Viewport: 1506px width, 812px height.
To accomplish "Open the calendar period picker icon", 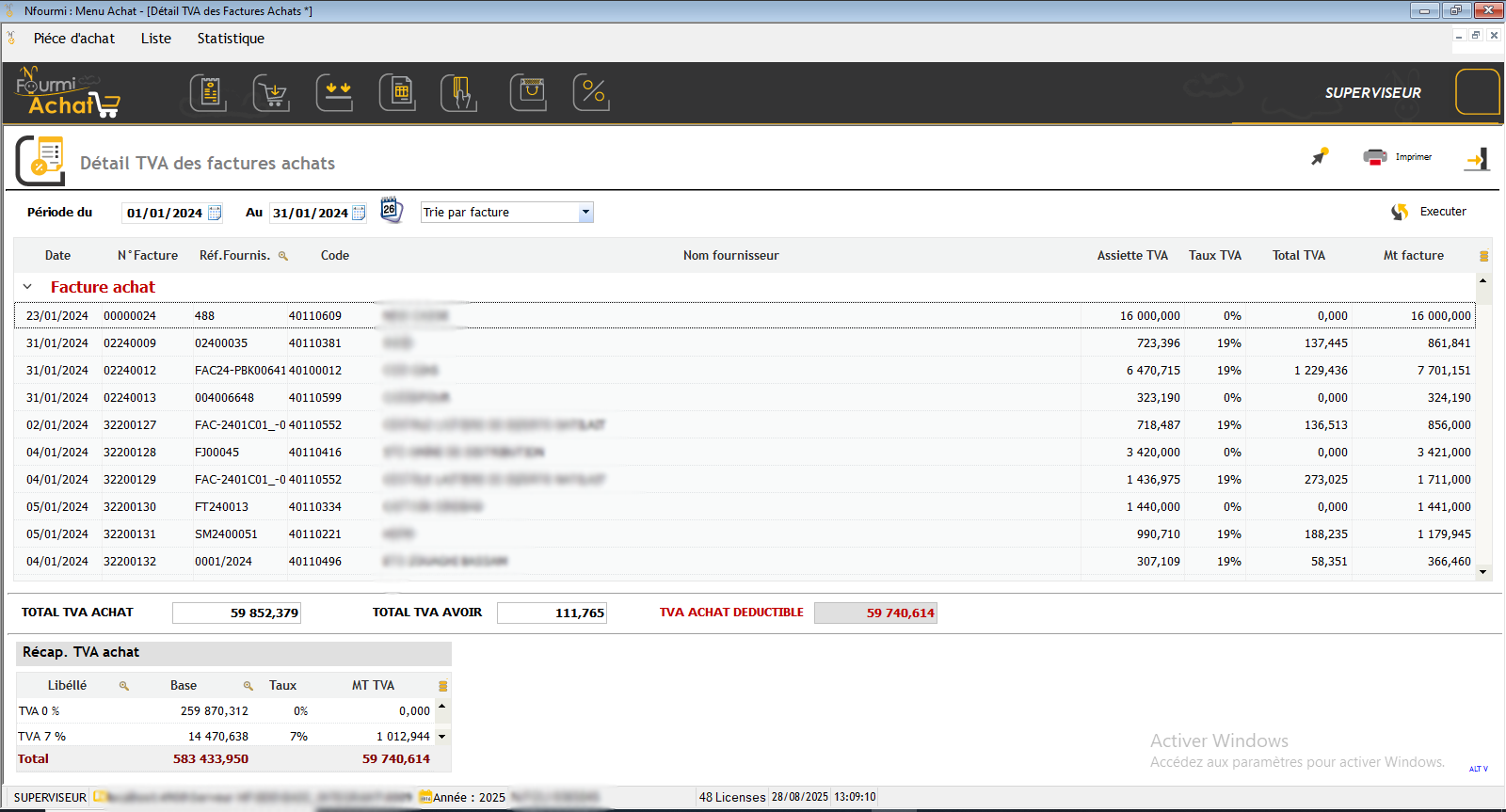I will pos(391,210).
